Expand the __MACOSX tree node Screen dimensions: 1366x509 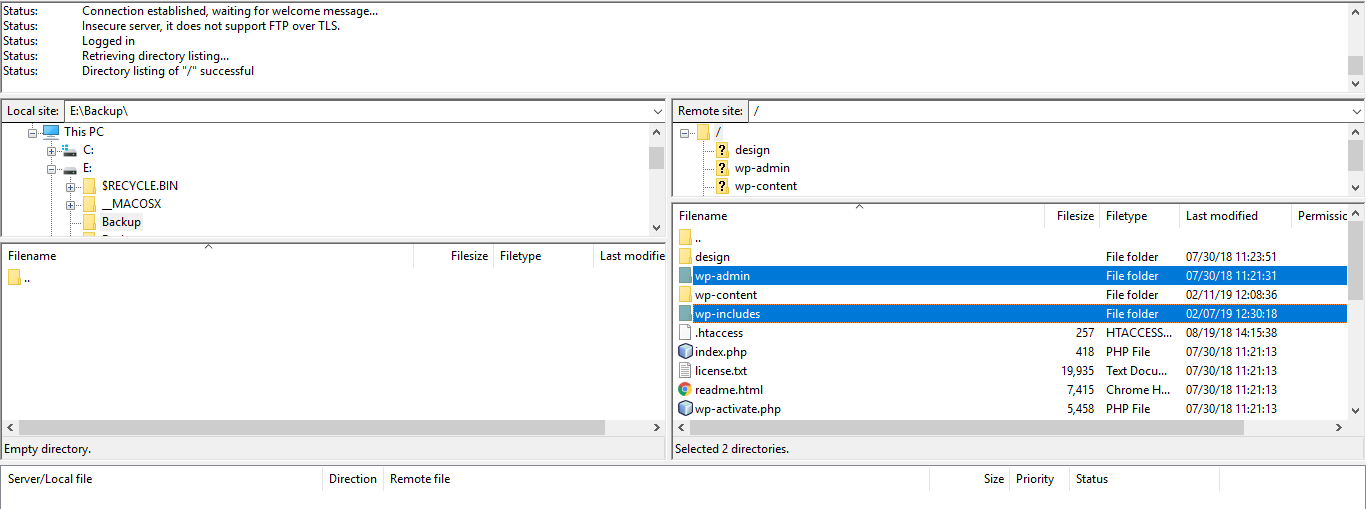coord(70,204)
